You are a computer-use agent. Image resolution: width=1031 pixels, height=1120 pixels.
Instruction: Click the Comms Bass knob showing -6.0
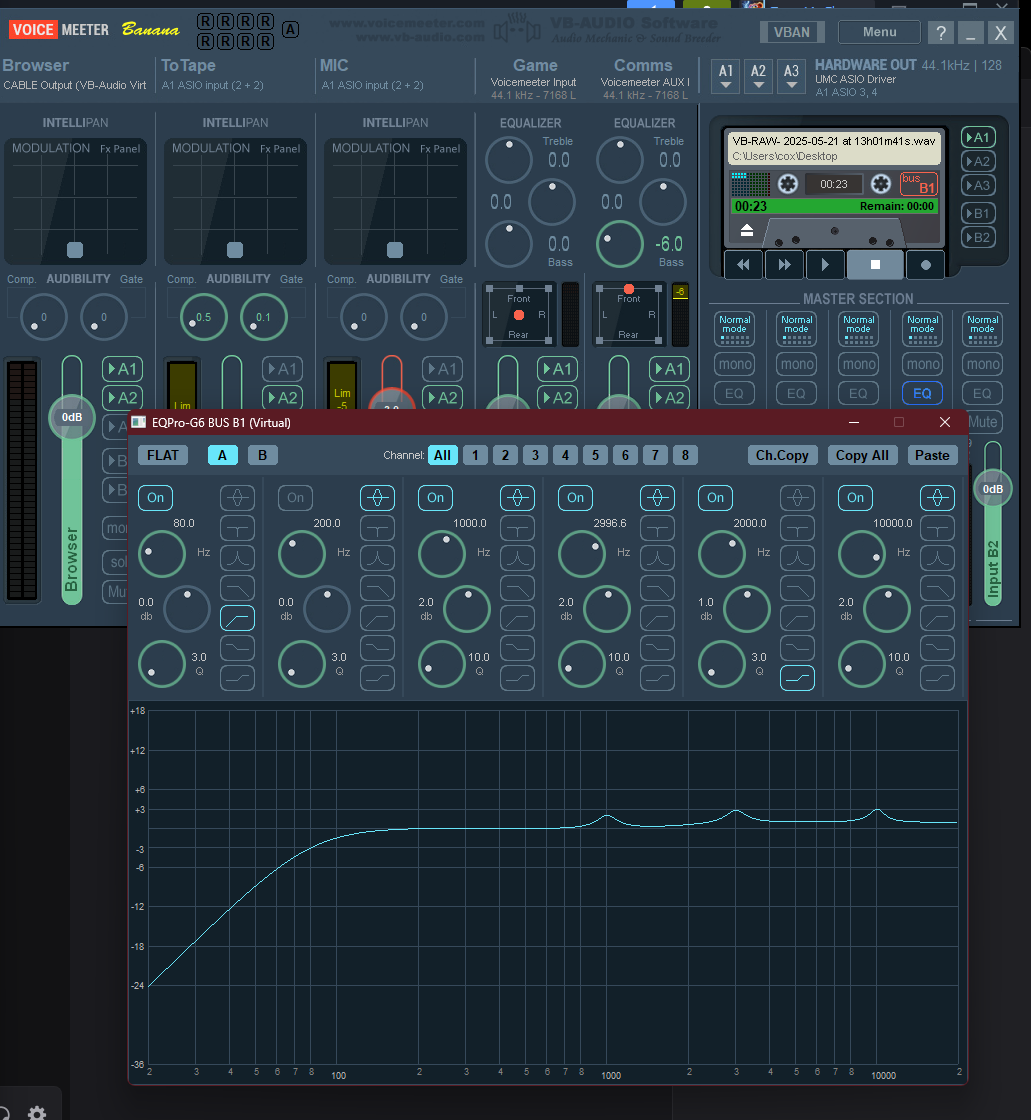click(x=619, y=244)
